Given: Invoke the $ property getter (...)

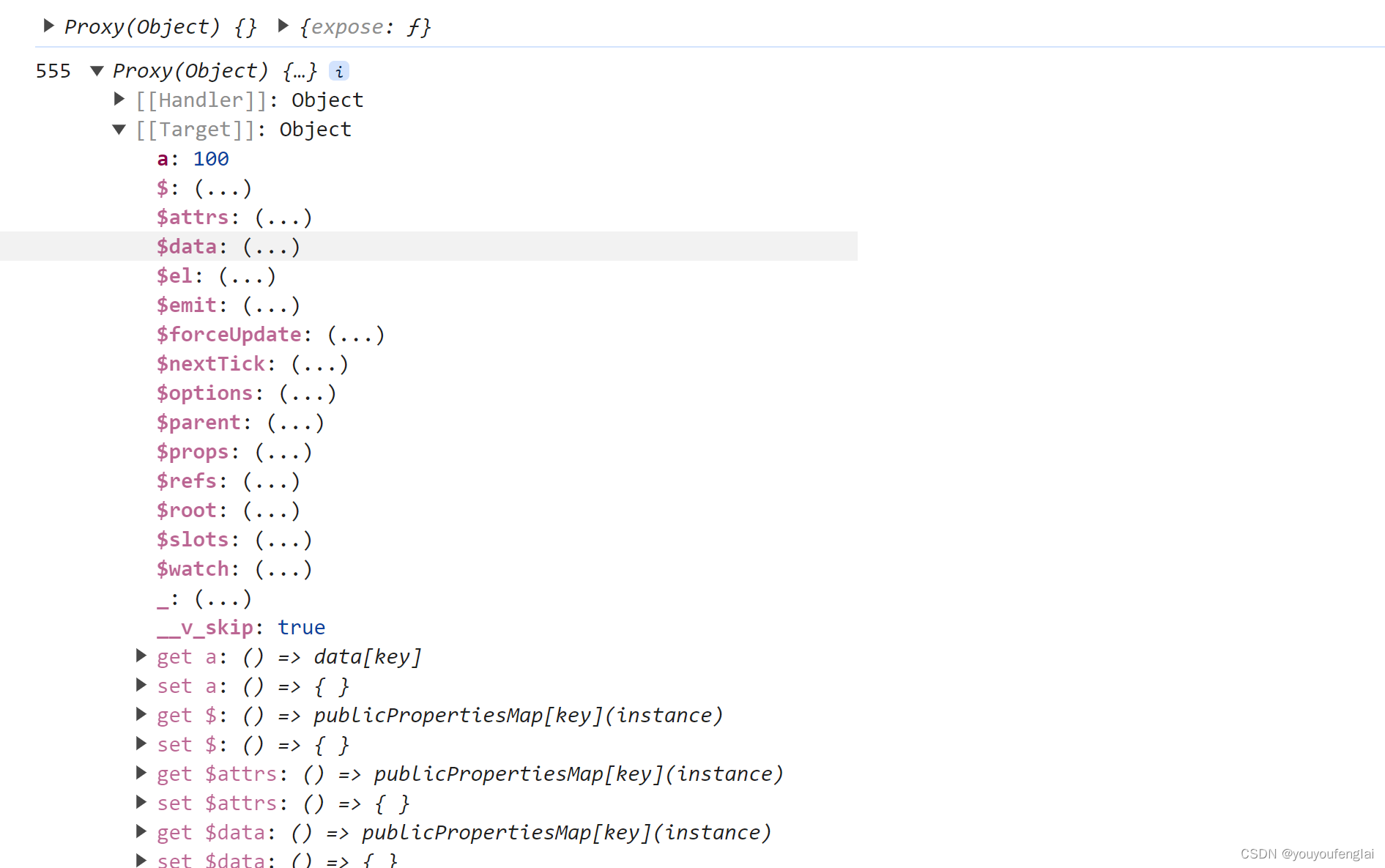Looking at the screenshot, I should point(223,188).
